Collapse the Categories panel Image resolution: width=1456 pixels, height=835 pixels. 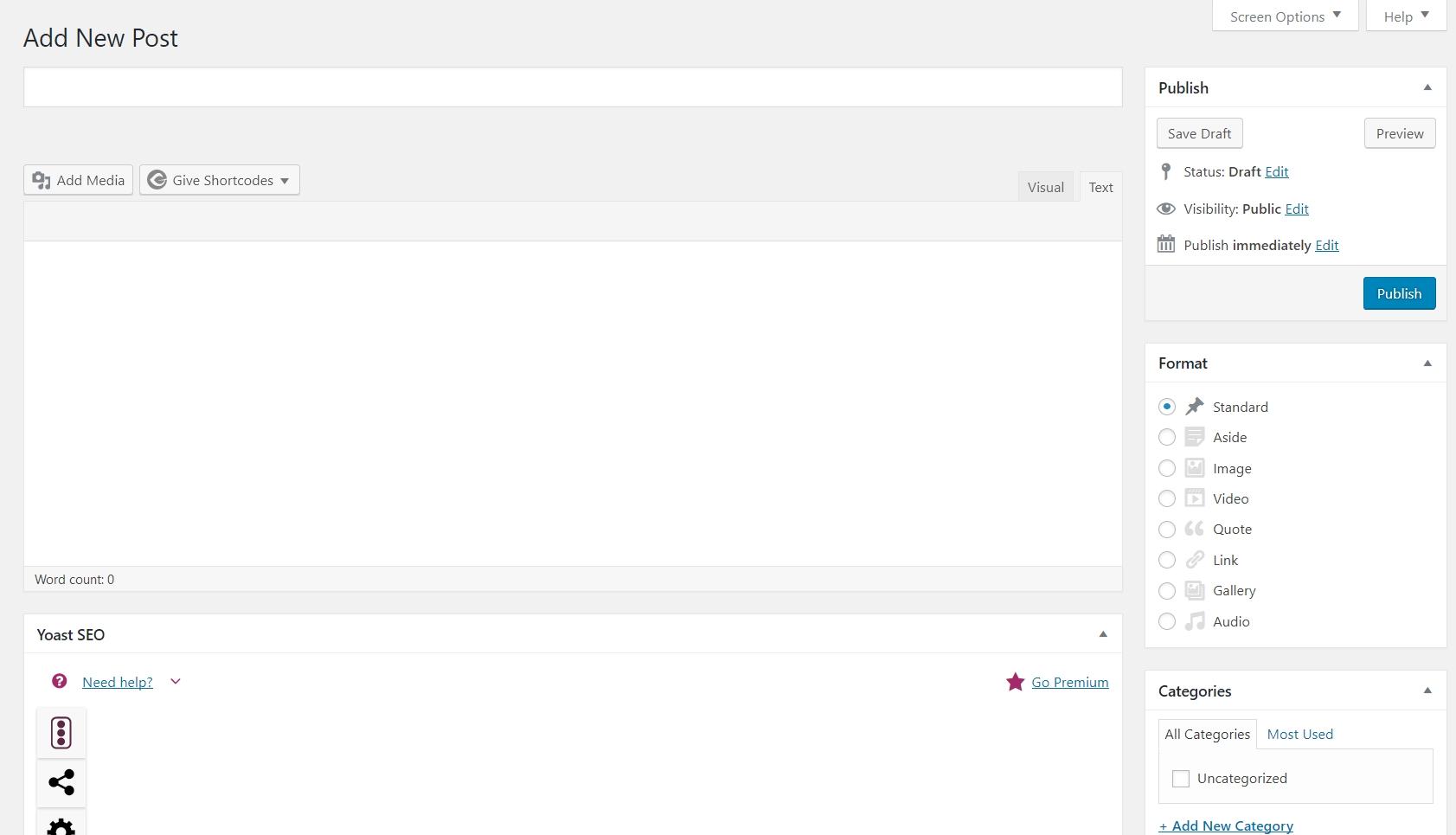[1427, 690]
